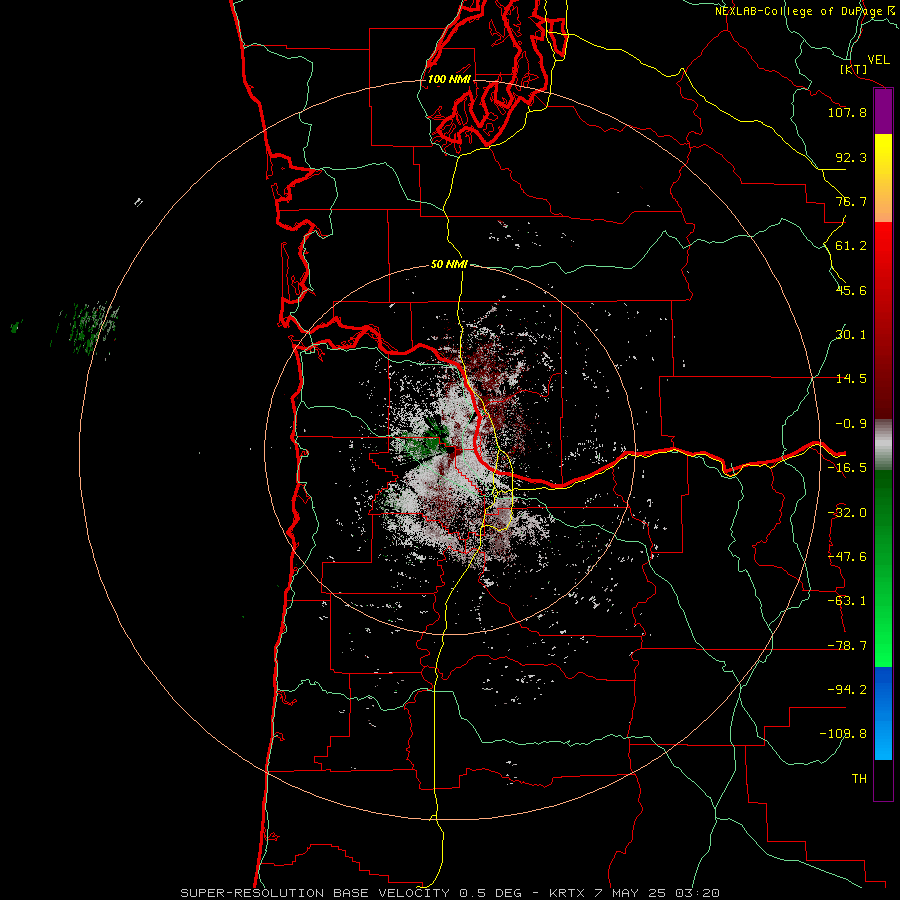Viewport: 900px width, 900px height.
Task: Click the bright green segment of the color bar
Action: [883, 568]
